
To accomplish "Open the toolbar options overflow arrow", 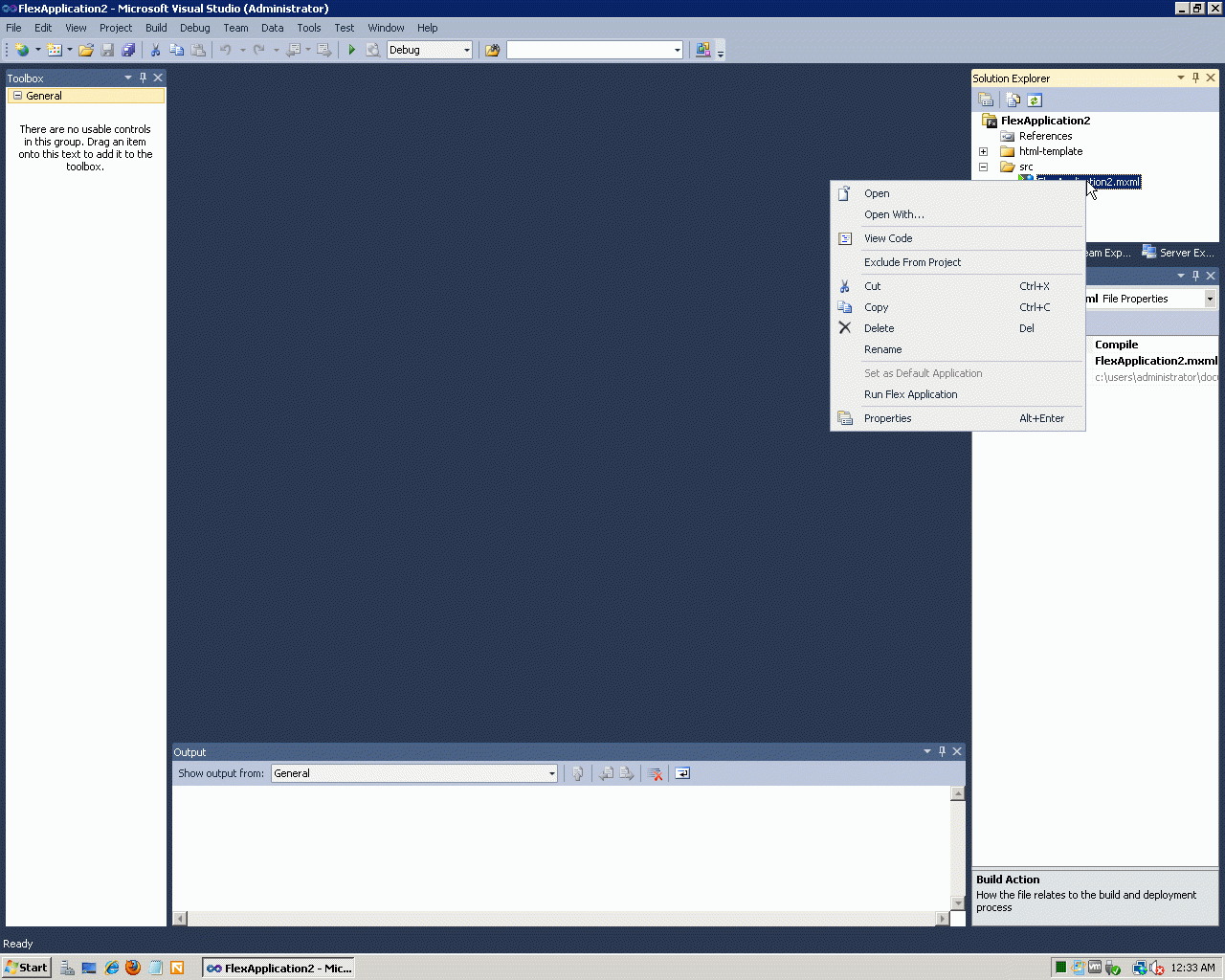I will coord(721,51).
